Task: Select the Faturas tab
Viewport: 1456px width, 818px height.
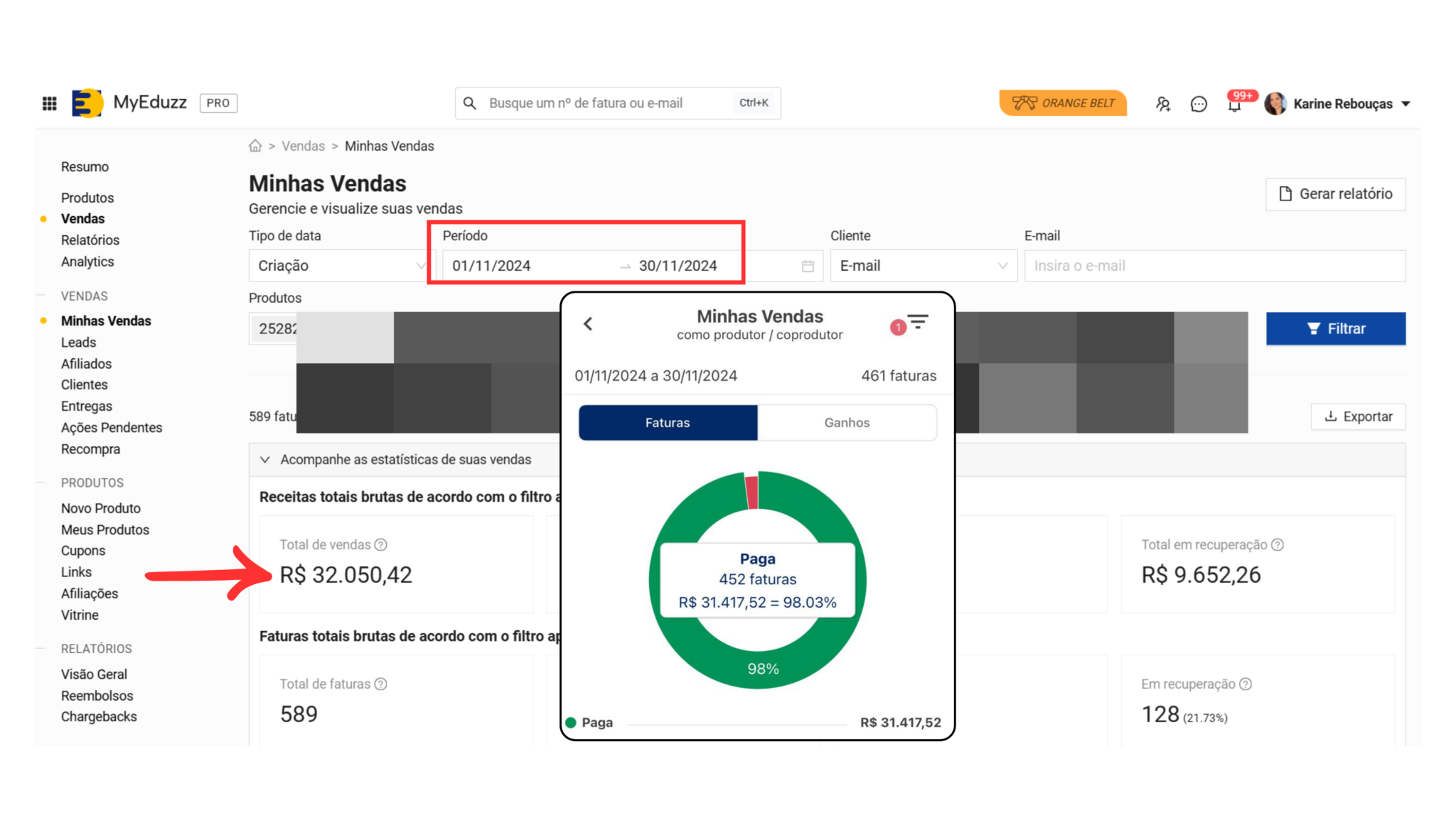Action: point(668,423)
